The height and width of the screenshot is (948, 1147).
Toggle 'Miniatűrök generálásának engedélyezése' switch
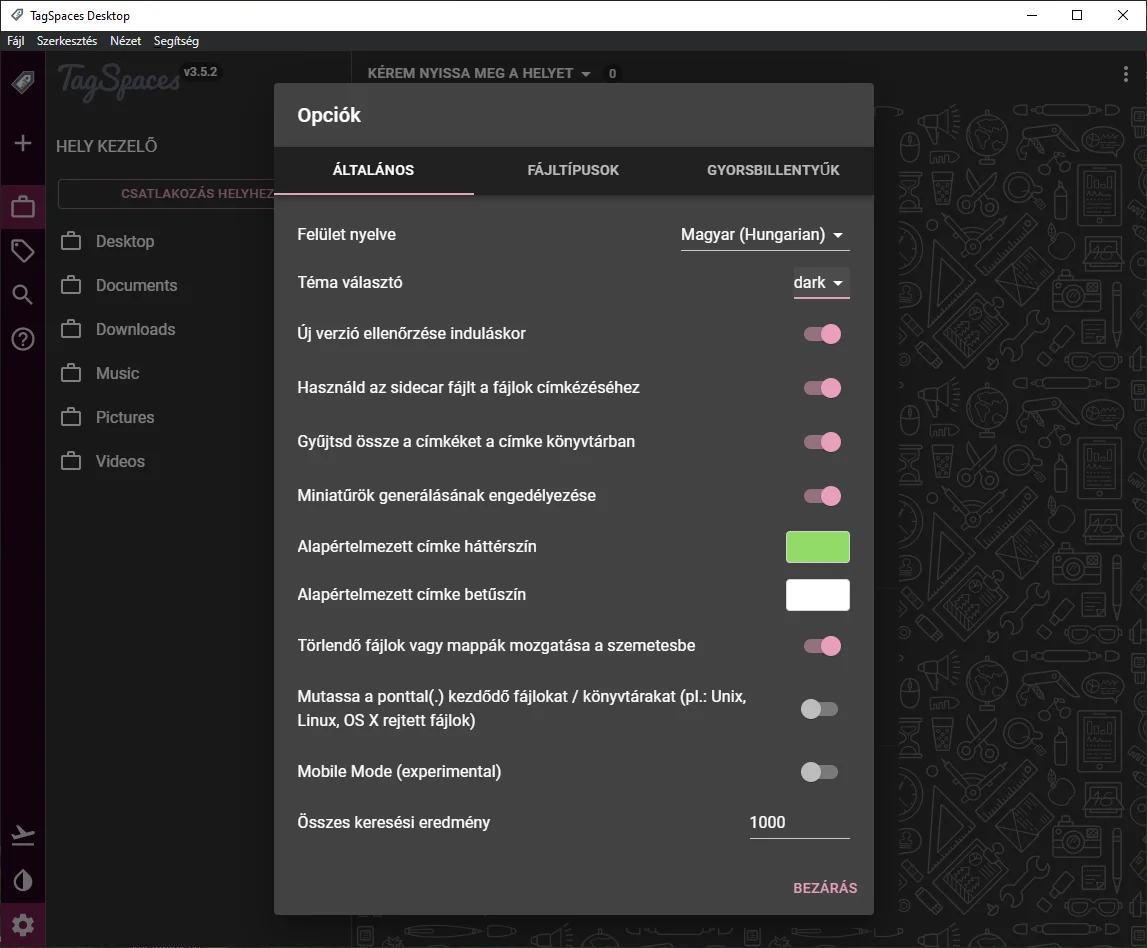click(x=822, y=496)
